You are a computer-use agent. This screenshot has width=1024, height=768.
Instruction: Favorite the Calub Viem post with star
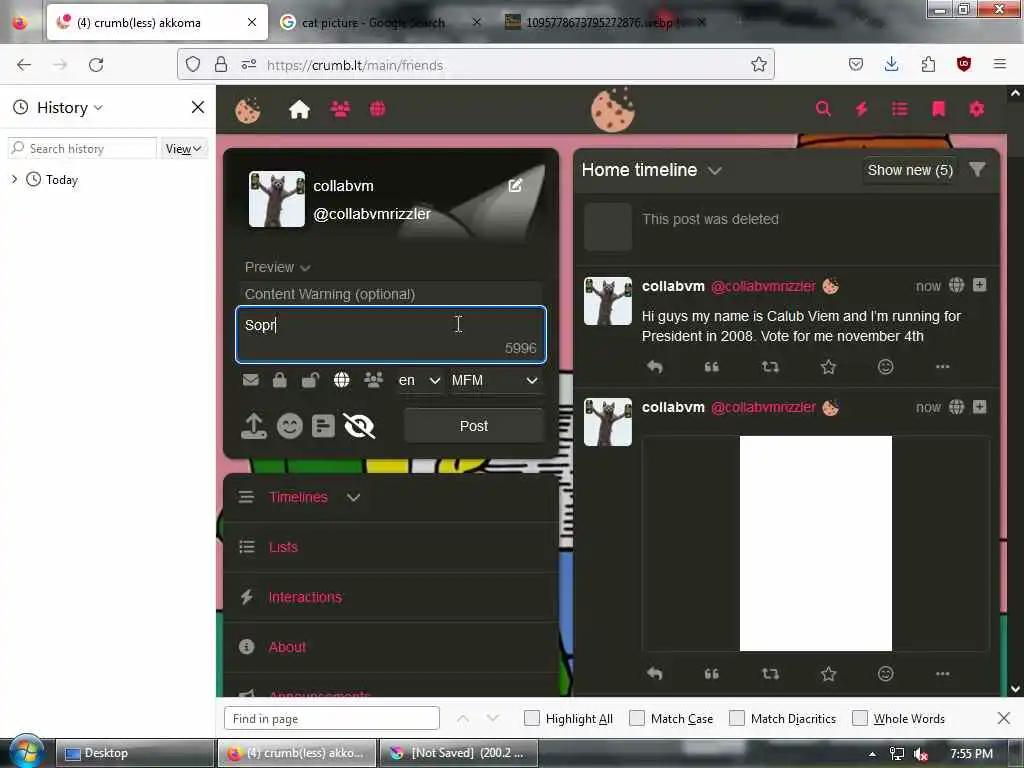click(828, 367)
